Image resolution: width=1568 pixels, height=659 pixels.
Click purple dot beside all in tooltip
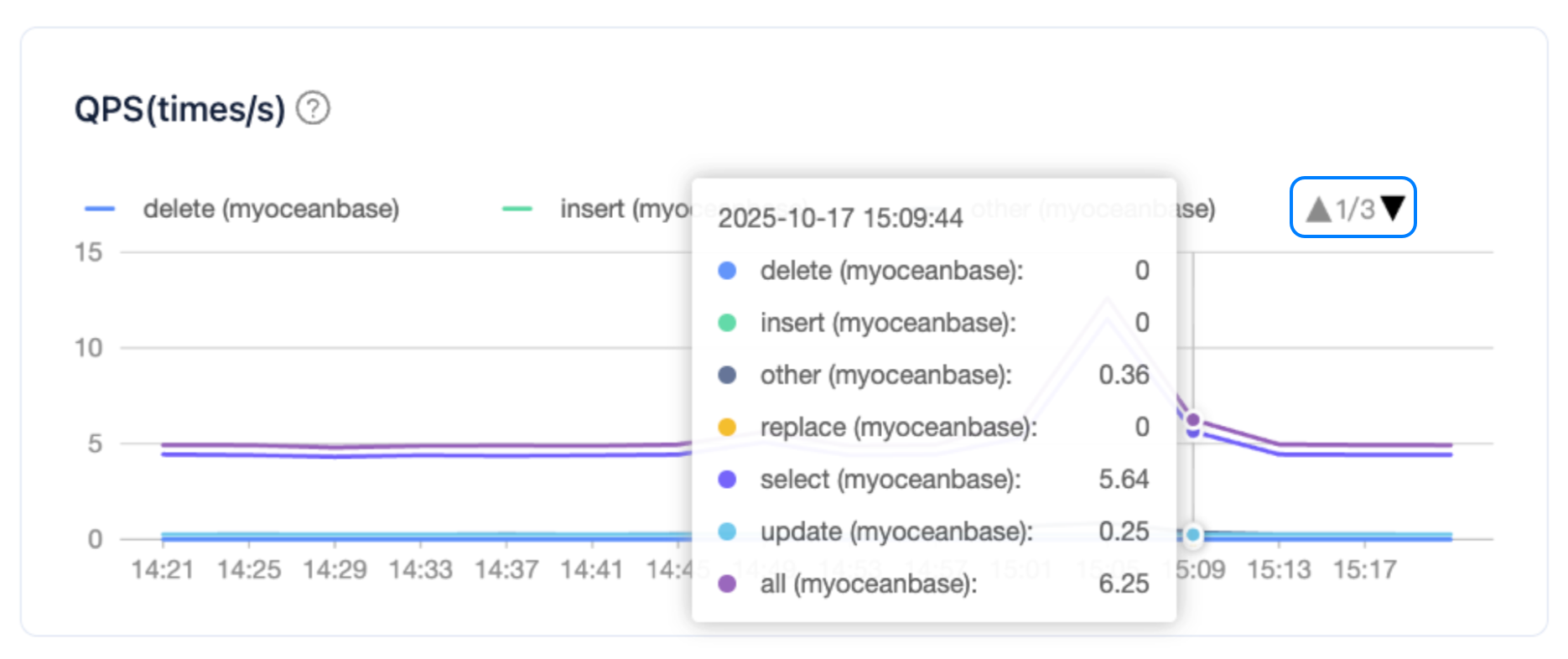pos(727,584)
